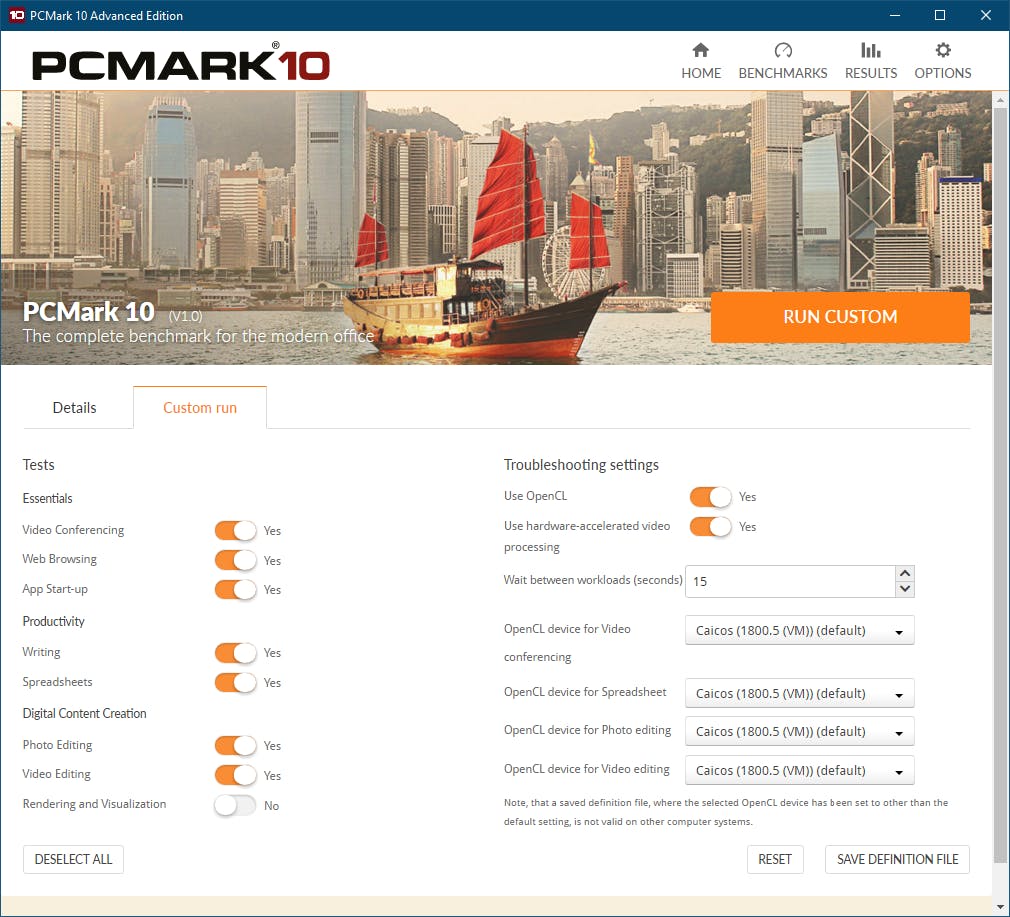Disable the Video Conferencing test
Image resolution: width=1010 pixels, height=917 pixels.
[236, 530]
